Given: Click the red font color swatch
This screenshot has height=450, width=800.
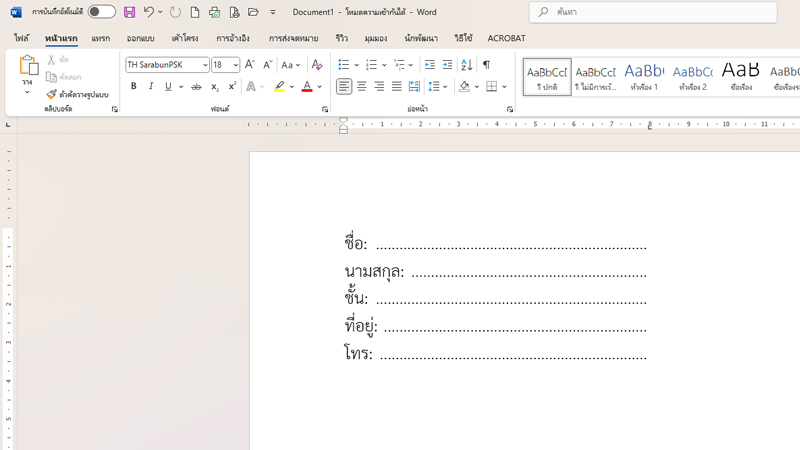Looking at the screenshot, I should [x=307, y=87].
